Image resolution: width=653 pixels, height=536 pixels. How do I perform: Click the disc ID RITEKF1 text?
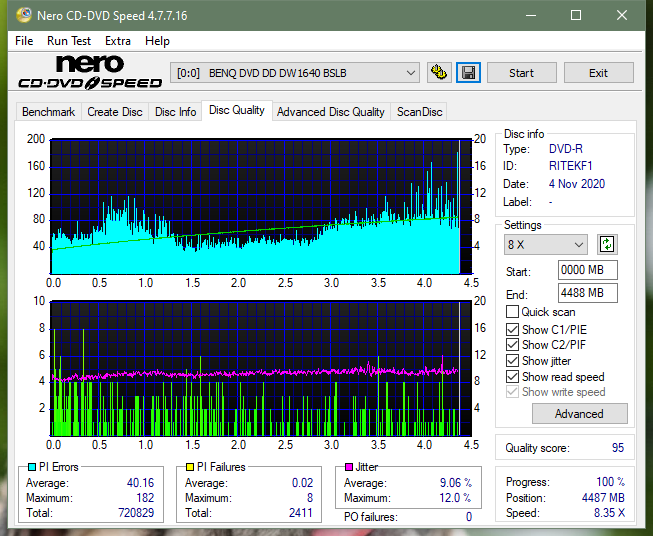point(571,166)
